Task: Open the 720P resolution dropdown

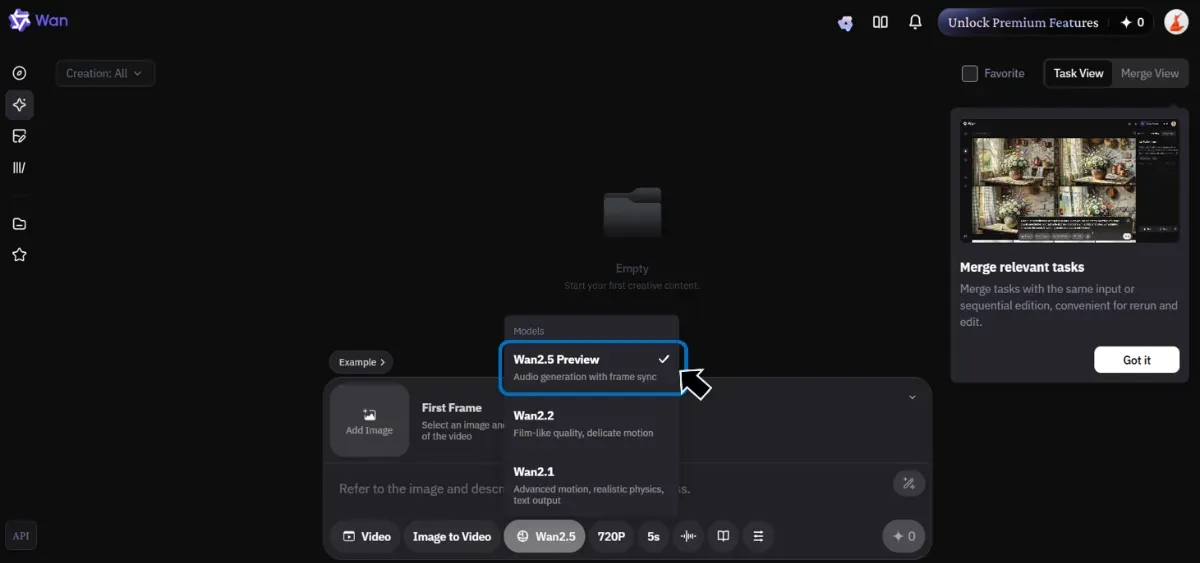Action: (611, 536)
